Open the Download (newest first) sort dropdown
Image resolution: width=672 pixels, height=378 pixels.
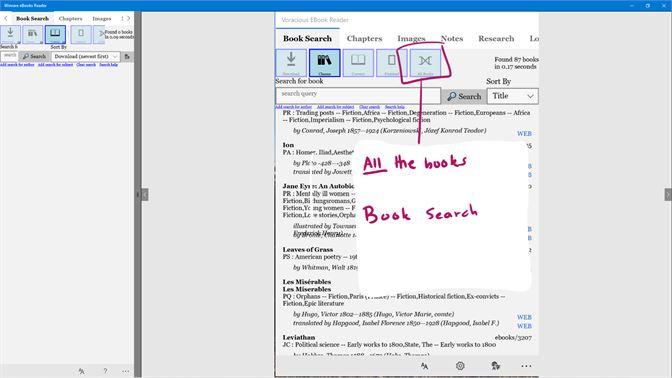[x=85, y=57]
